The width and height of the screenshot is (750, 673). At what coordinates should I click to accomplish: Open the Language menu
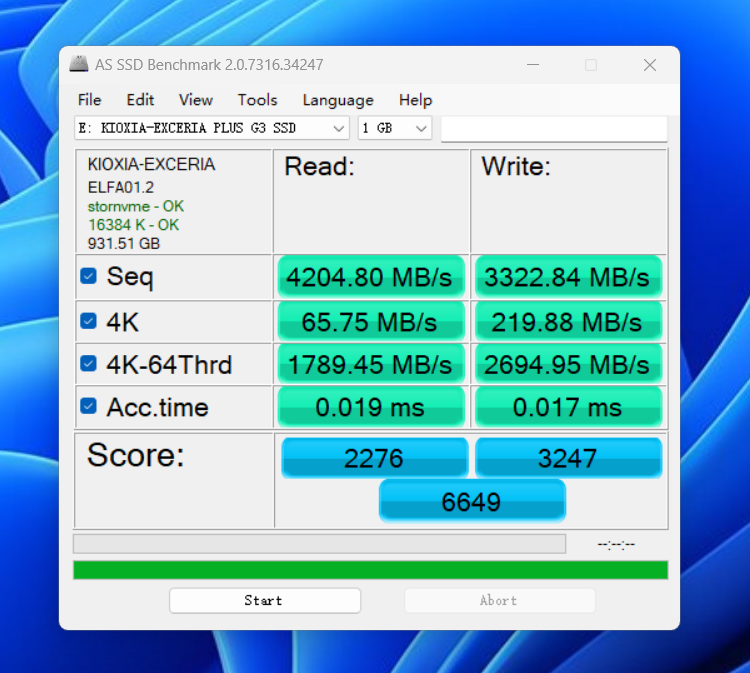coord(338,99)
